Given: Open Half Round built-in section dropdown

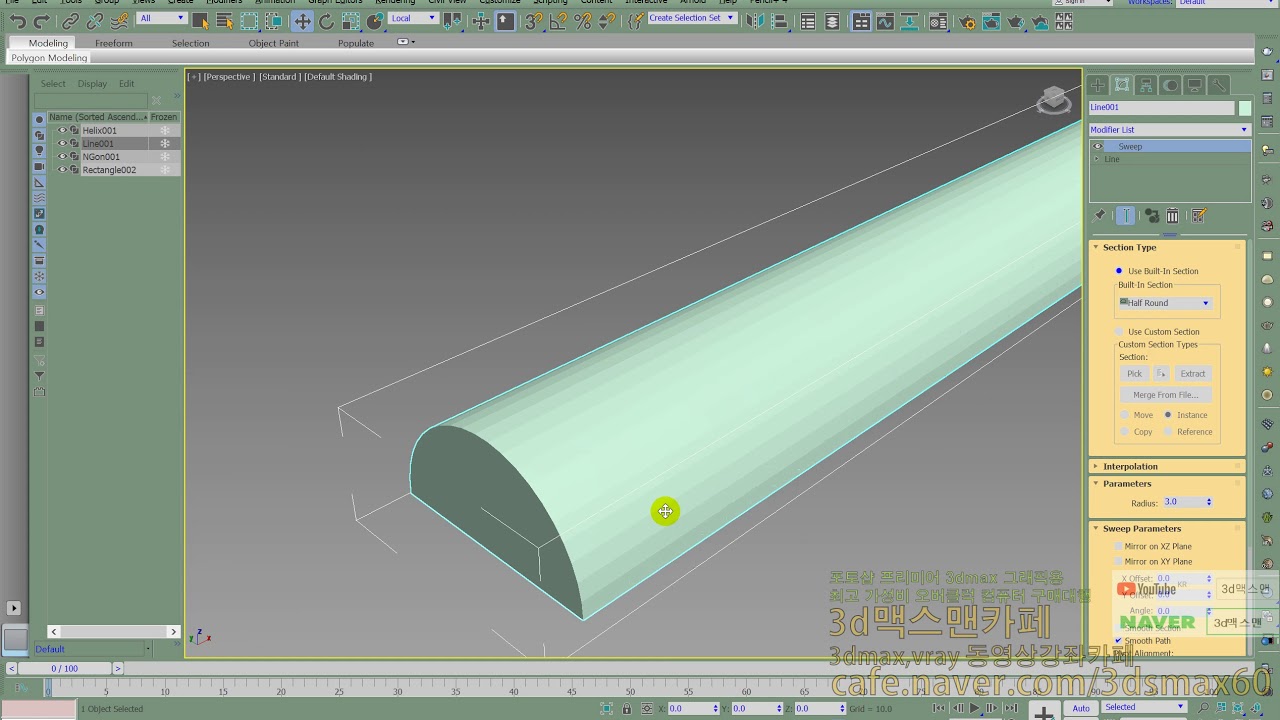Looking at the screenshot, I should [x=1165, y=303].
